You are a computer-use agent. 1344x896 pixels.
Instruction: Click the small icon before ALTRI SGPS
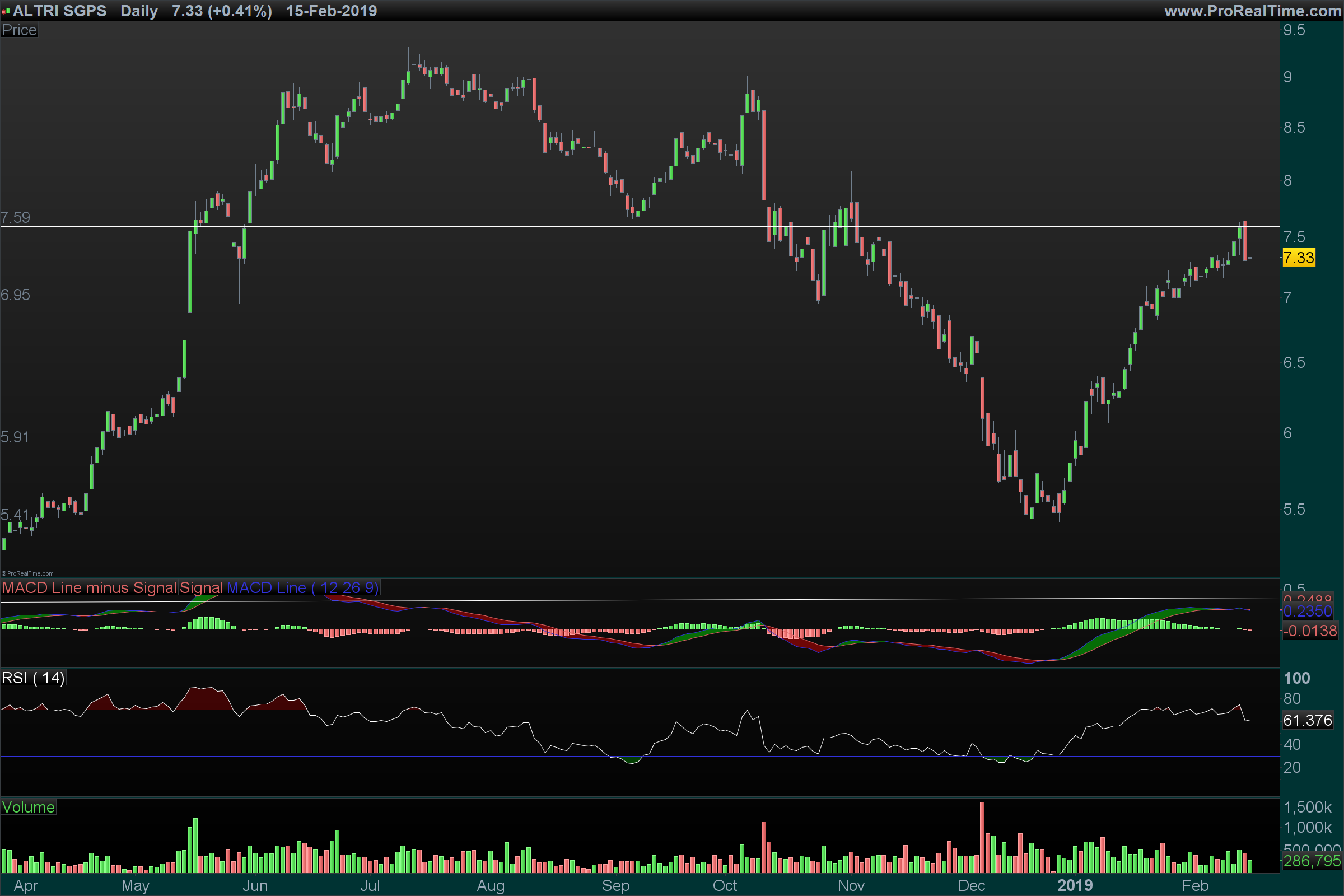point(6,11)
